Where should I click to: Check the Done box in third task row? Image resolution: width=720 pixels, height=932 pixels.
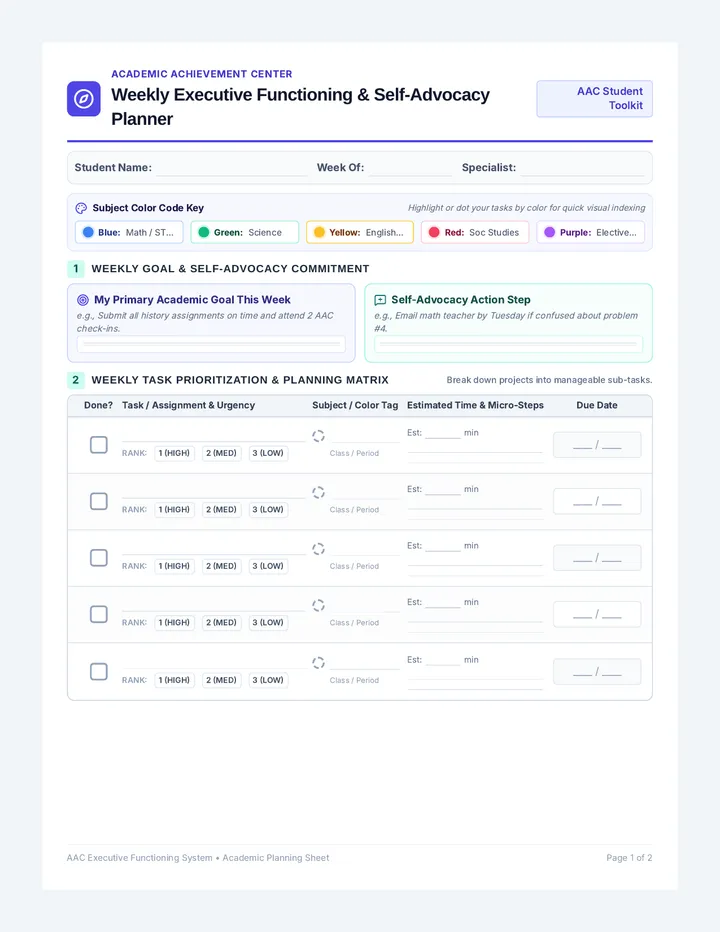point(99,558)
